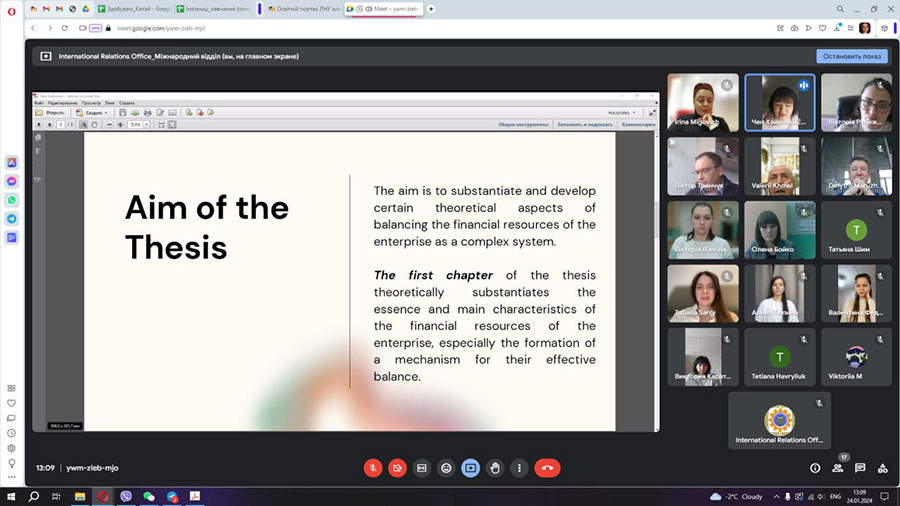Open Telegram in the Opera sidebar

(11, 219)
